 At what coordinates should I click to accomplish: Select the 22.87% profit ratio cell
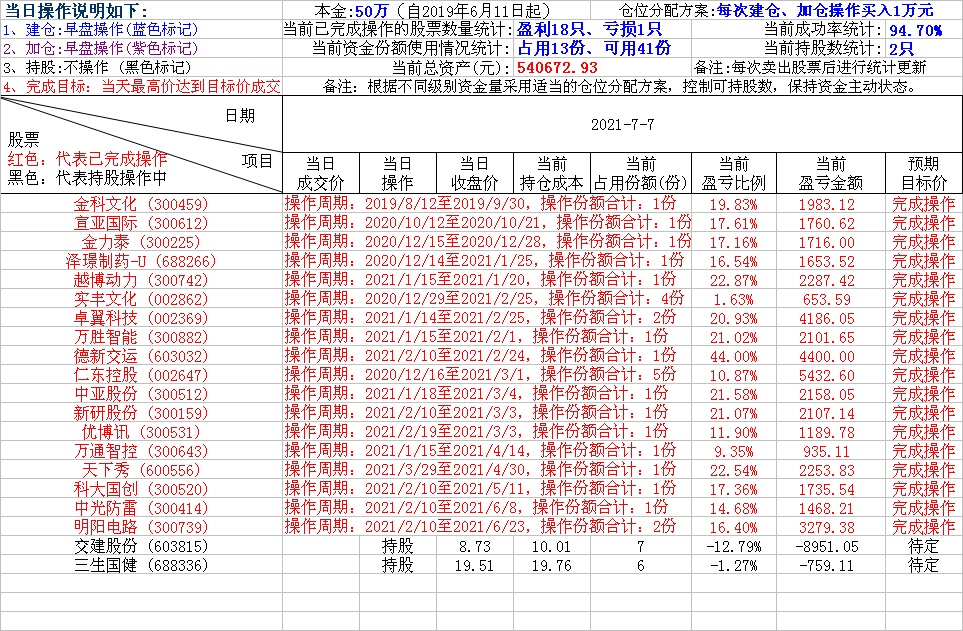[733, 280]
